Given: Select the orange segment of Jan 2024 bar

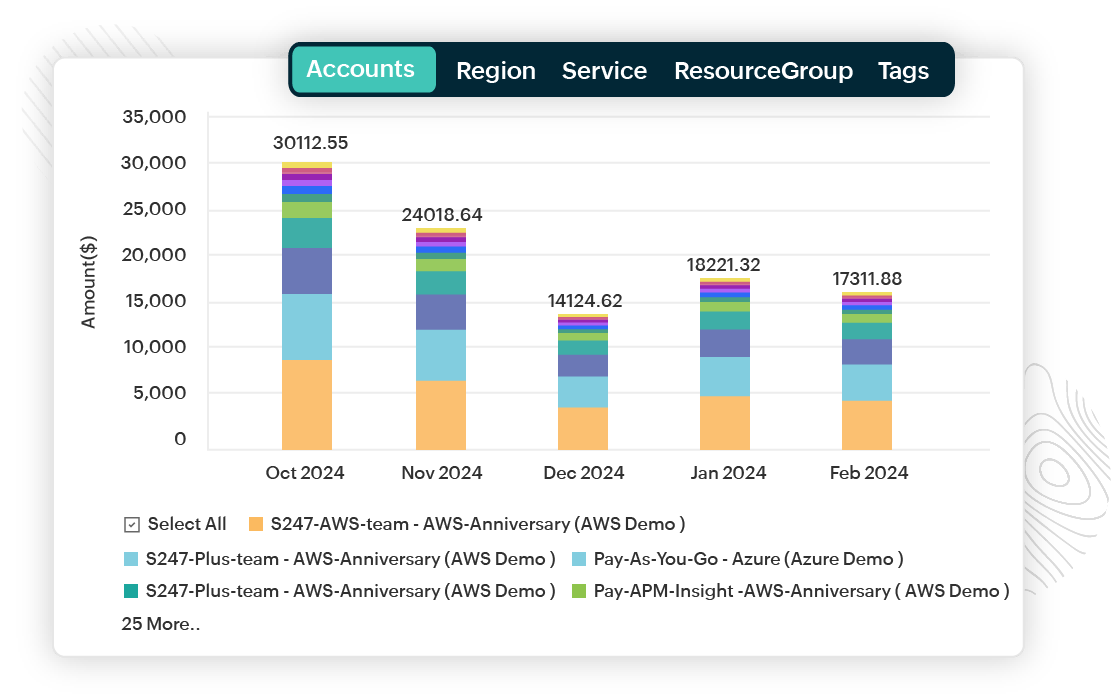Looking at the screenshot, I should tap(725, 423).
